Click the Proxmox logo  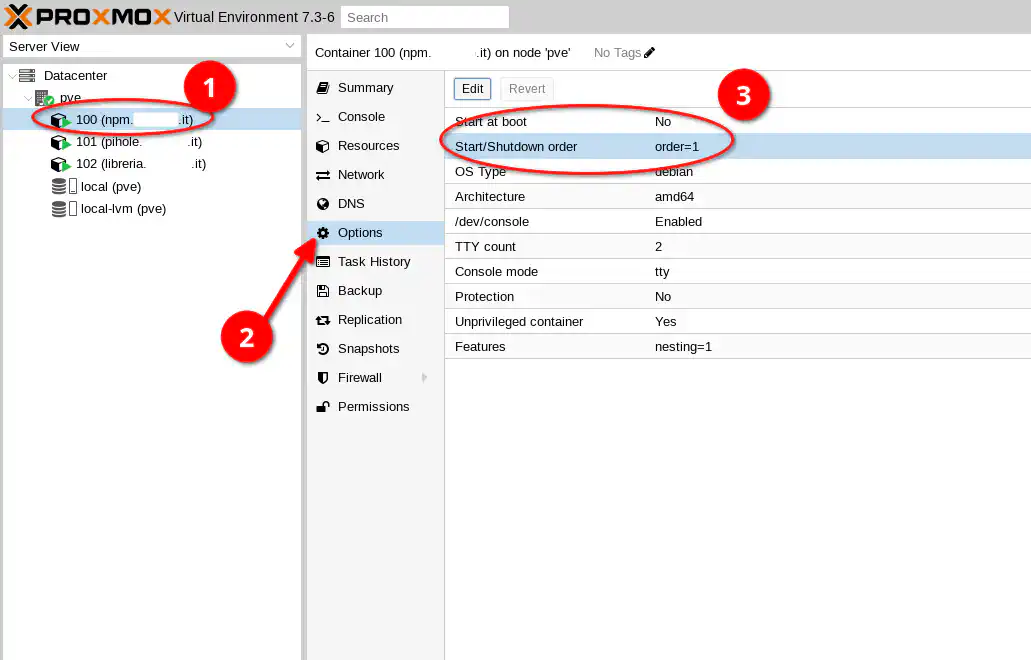87,16
